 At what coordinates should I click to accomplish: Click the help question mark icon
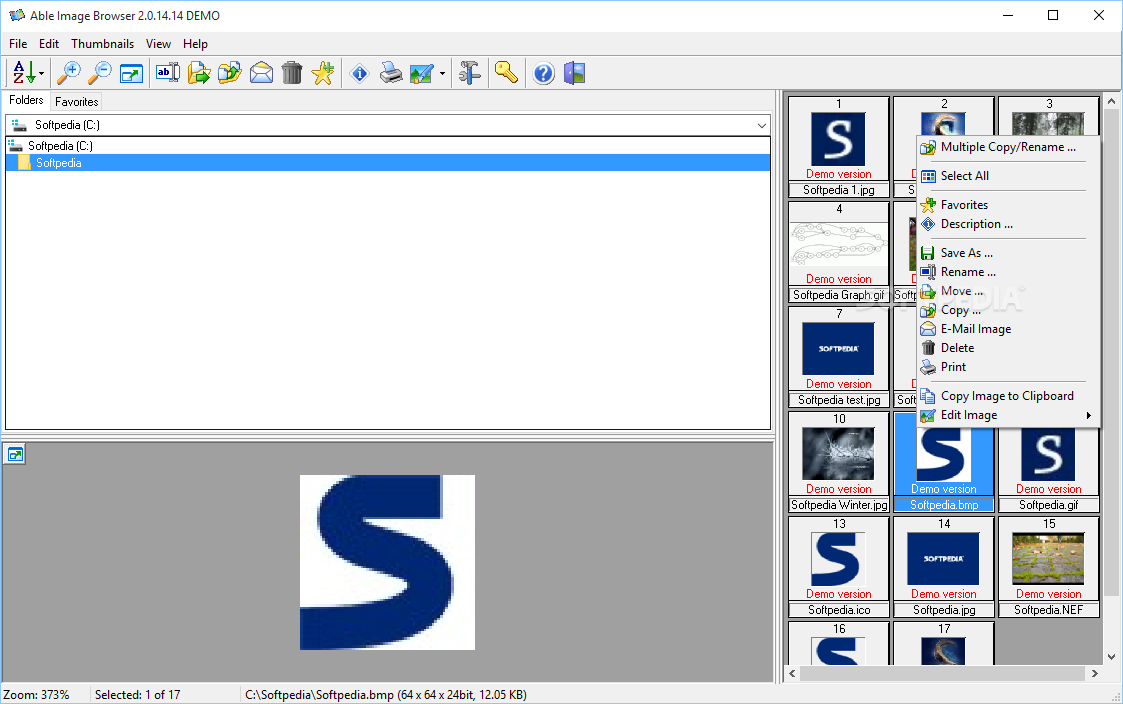[544, 73]
